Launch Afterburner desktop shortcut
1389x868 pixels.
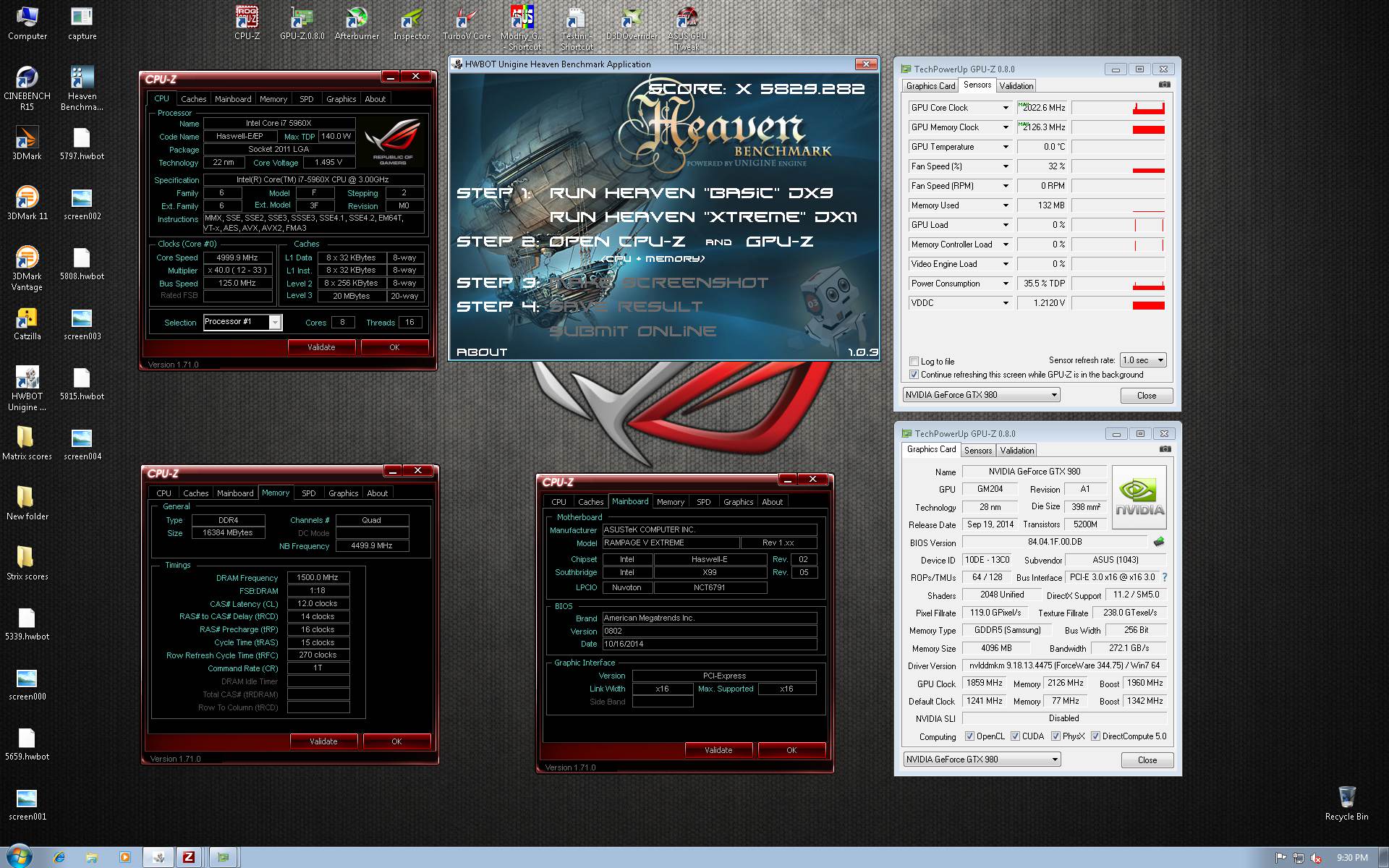click(x=357, y=22)
